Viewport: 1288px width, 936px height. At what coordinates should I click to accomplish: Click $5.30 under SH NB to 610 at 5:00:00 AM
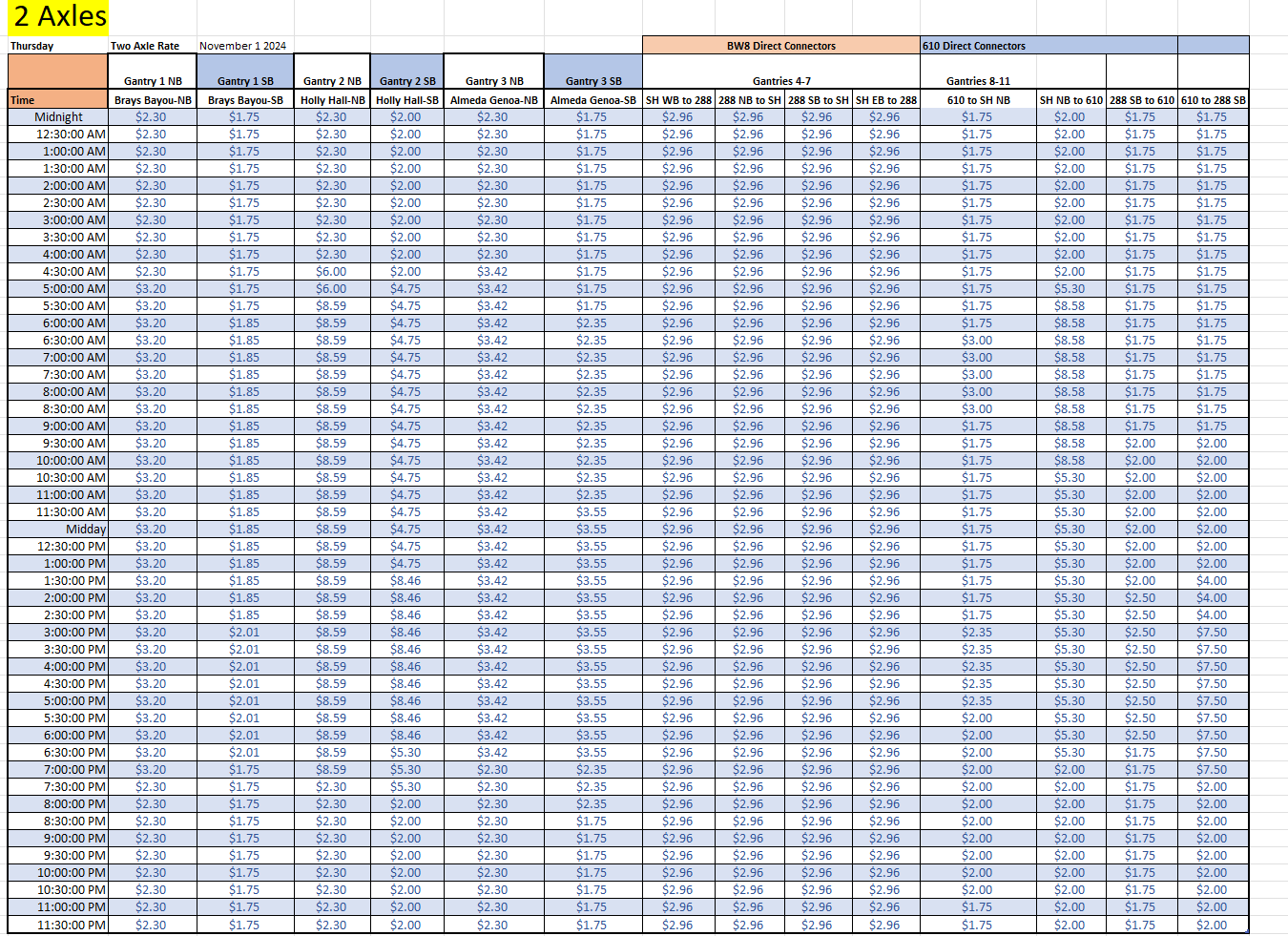tap(1071, 288)
